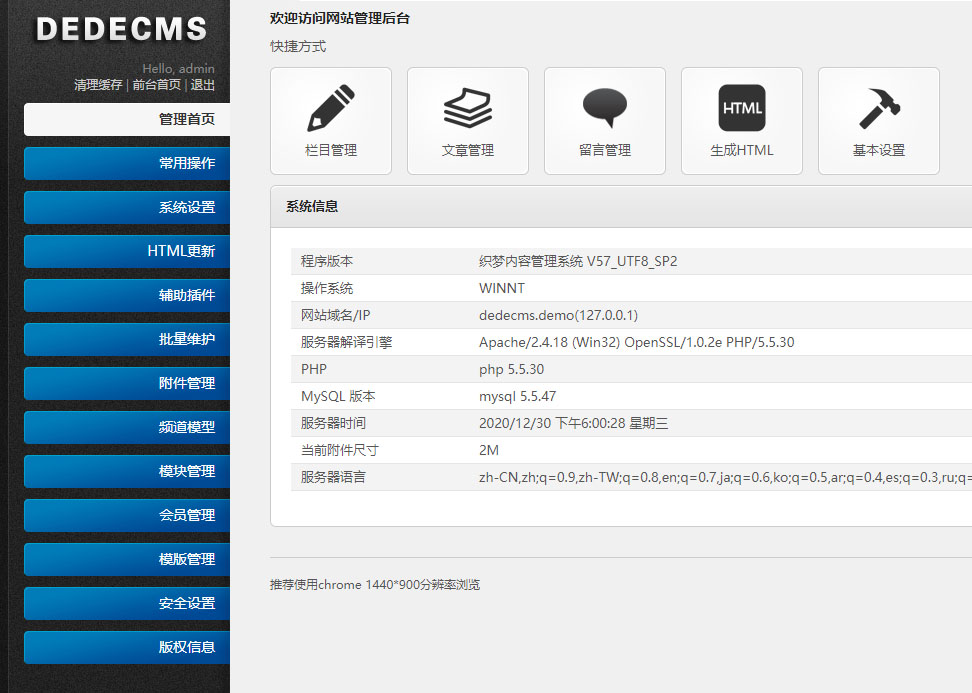The height and width of the screenshot is (693, 972).
Task: Open the HTML更新 sidebar menu
Action: (127, 251)
